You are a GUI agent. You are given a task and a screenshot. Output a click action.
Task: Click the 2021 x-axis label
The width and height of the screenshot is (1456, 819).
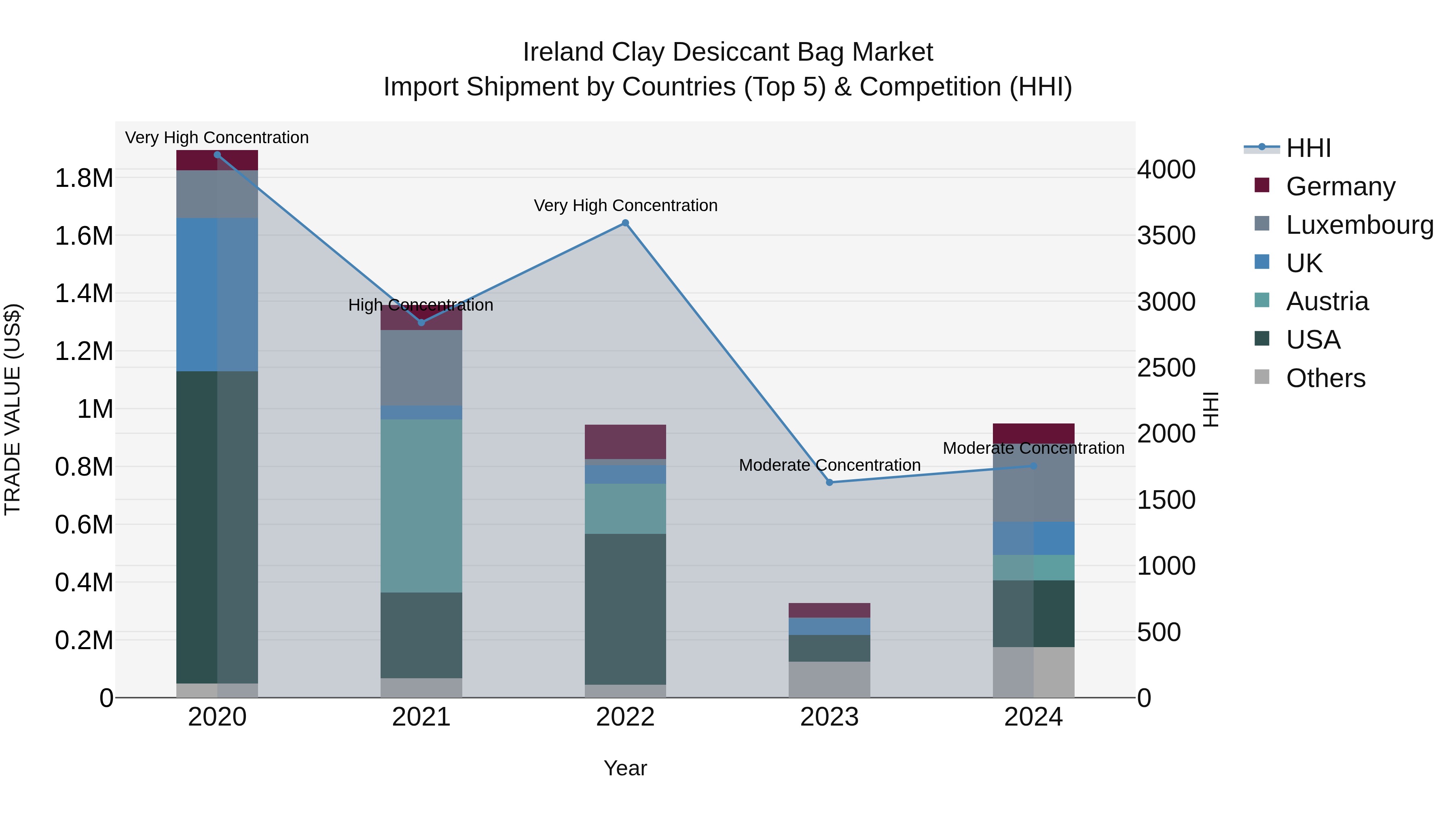[421, 717]
